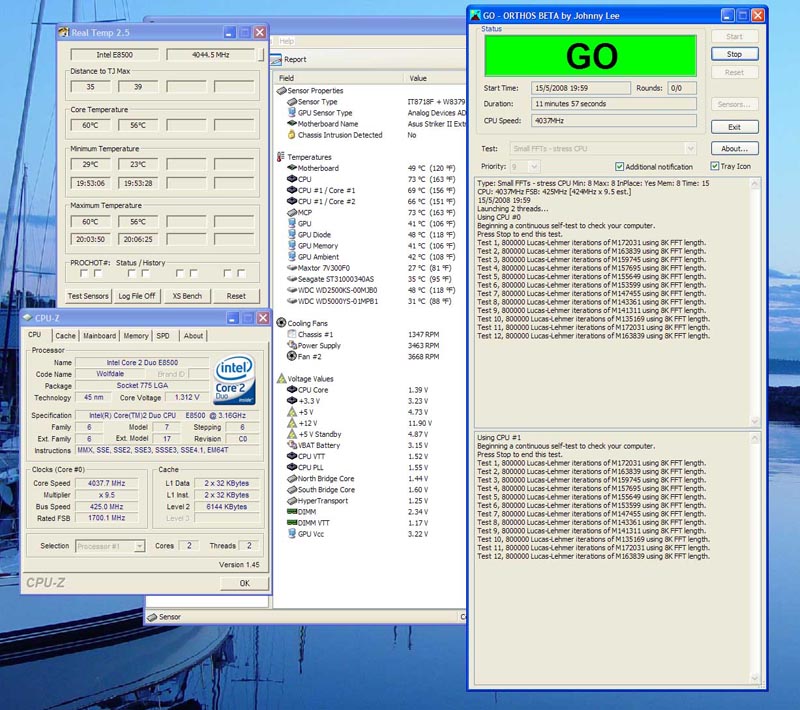Click the 4044.5 MHz field in Real Temp
The width and height of the screenshot is (800, 710).
click(210, 55)
